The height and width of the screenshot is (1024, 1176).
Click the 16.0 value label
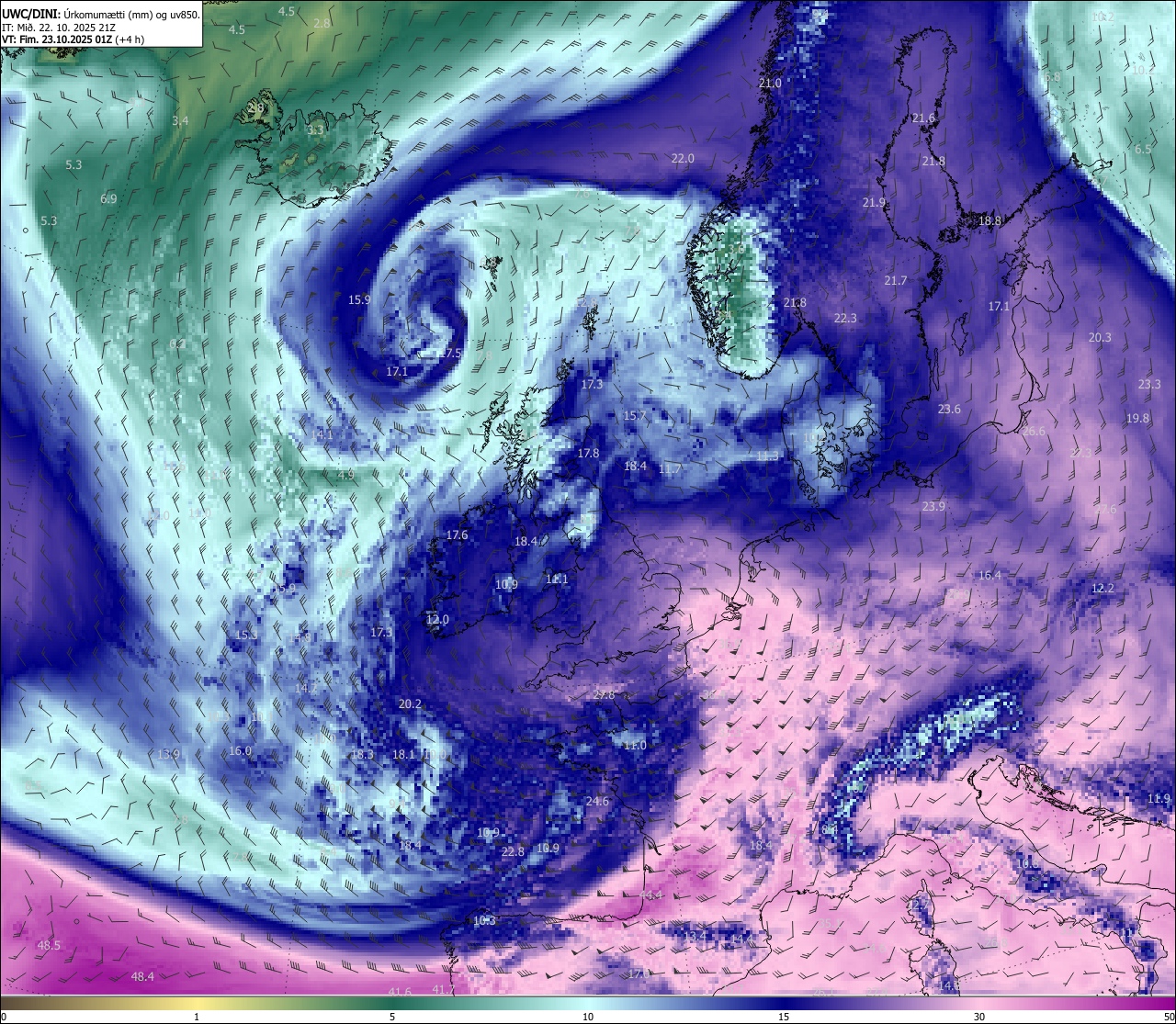click(240, 750)
